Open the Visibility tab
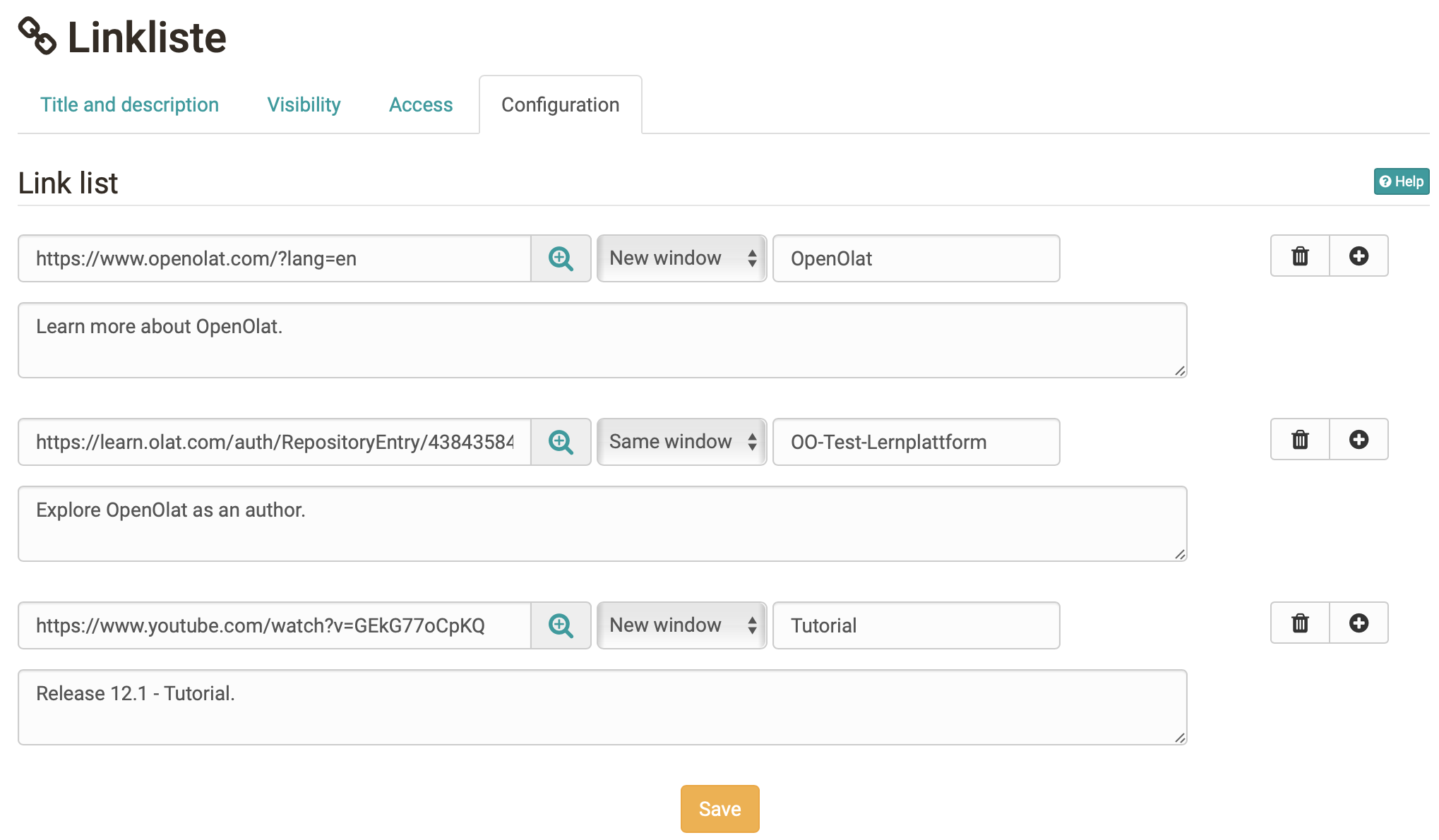Viewport: 1439px width, 840px height. pyautogui.click(x=304, y=104)
